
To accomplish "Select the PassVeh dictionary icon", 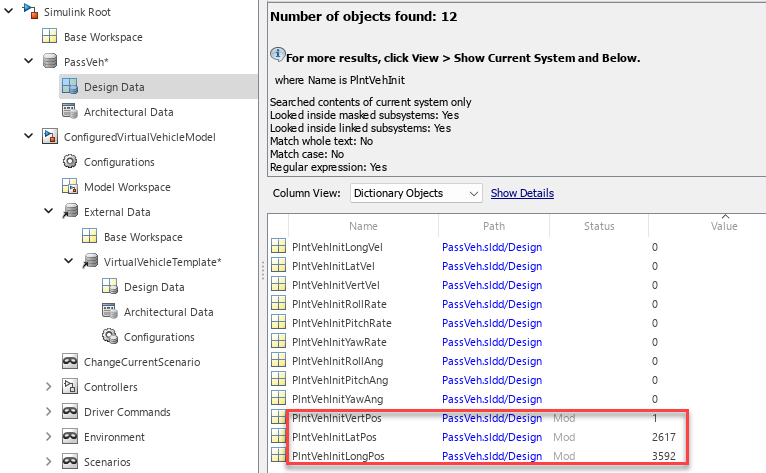I will pyautogui.click(x=49, y=62).
